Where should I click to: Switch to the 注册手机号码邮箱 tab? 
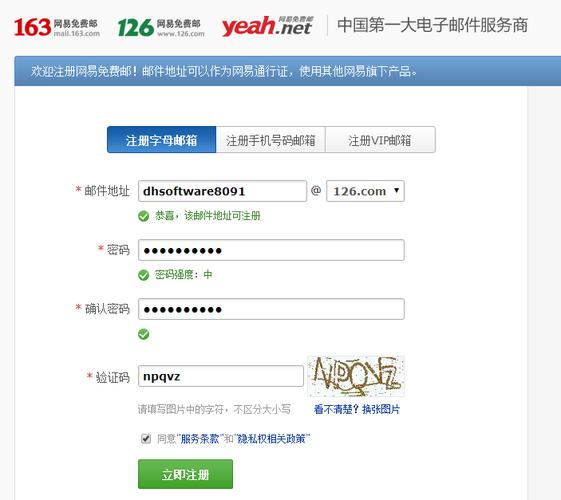[270, 140]
